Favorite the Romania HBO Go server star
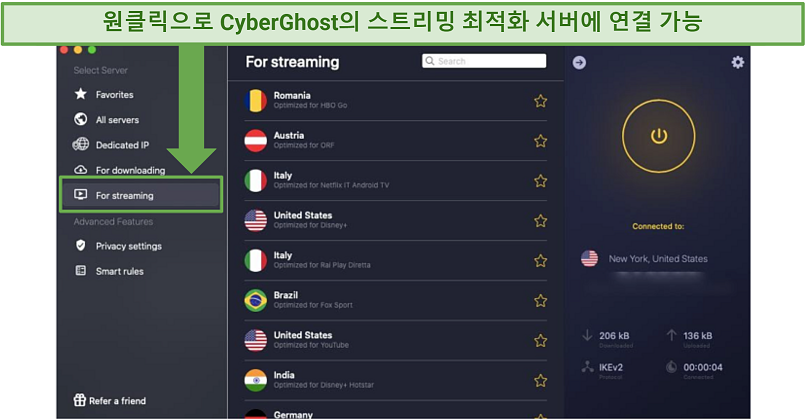 coord(540,101)
